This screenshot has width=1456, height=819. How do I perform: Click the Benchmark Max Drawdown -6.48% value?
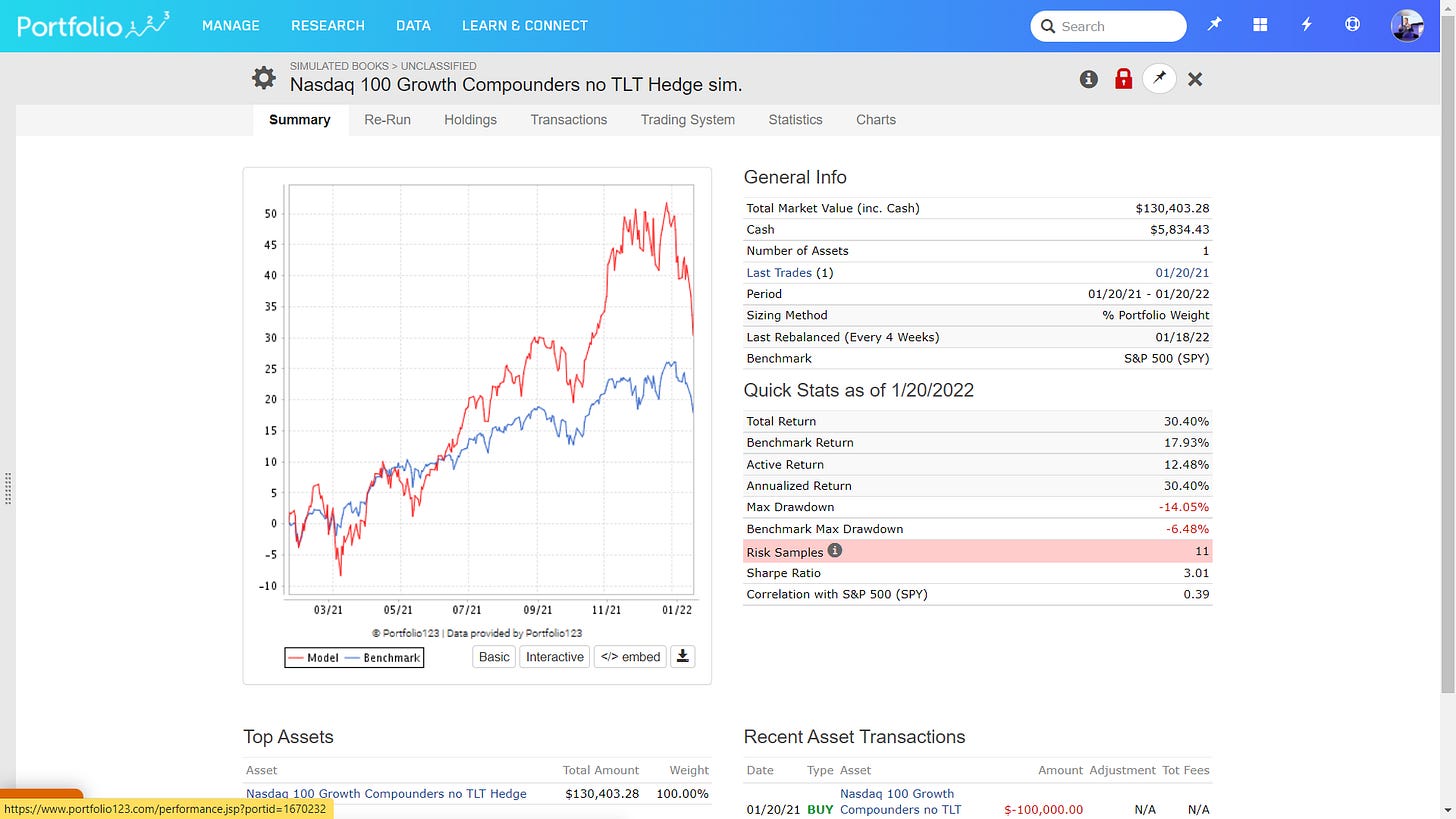coord(1188,528)
